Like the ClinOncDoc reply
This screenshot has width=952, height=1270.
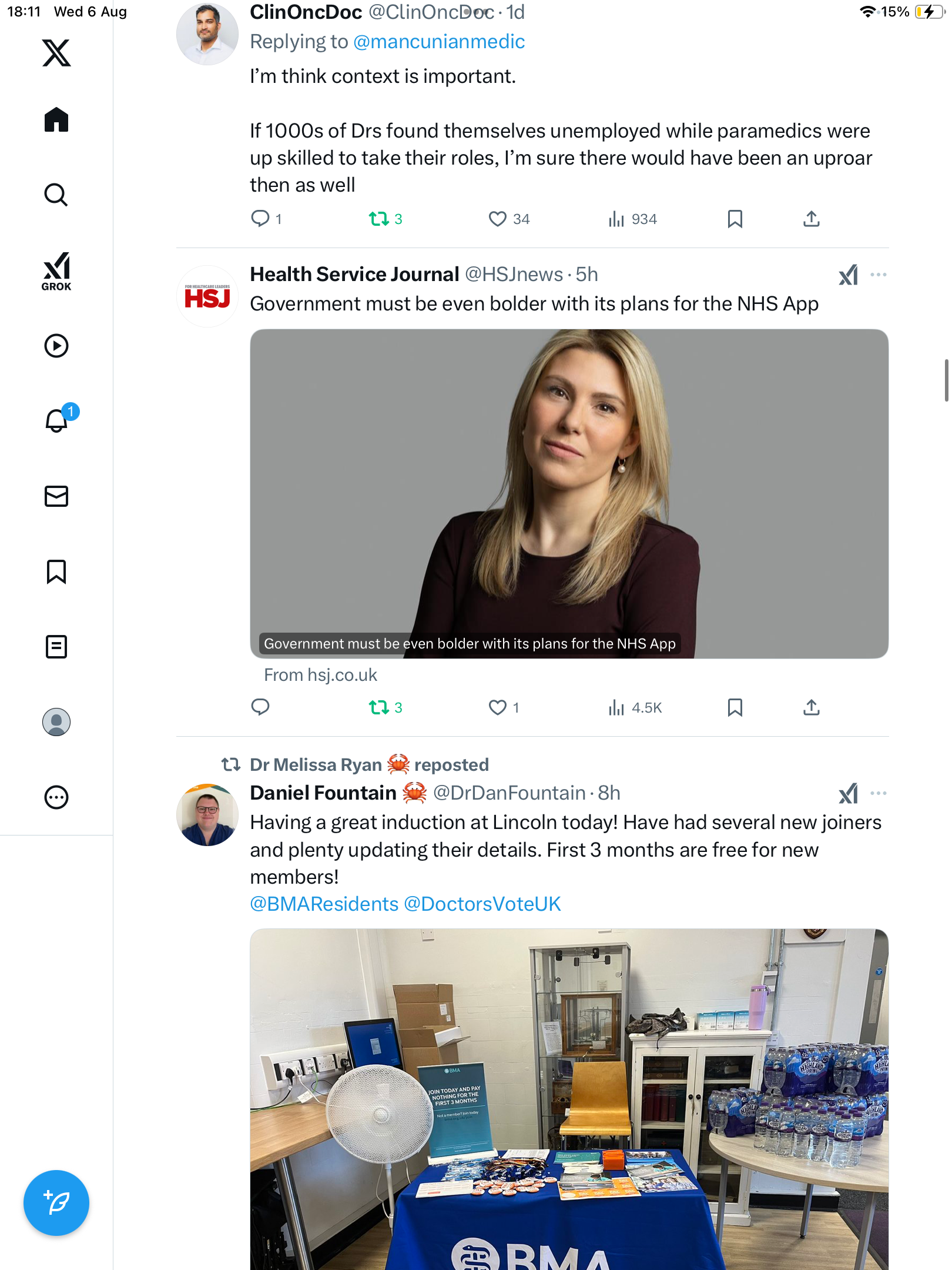click(x=497, y=219)
